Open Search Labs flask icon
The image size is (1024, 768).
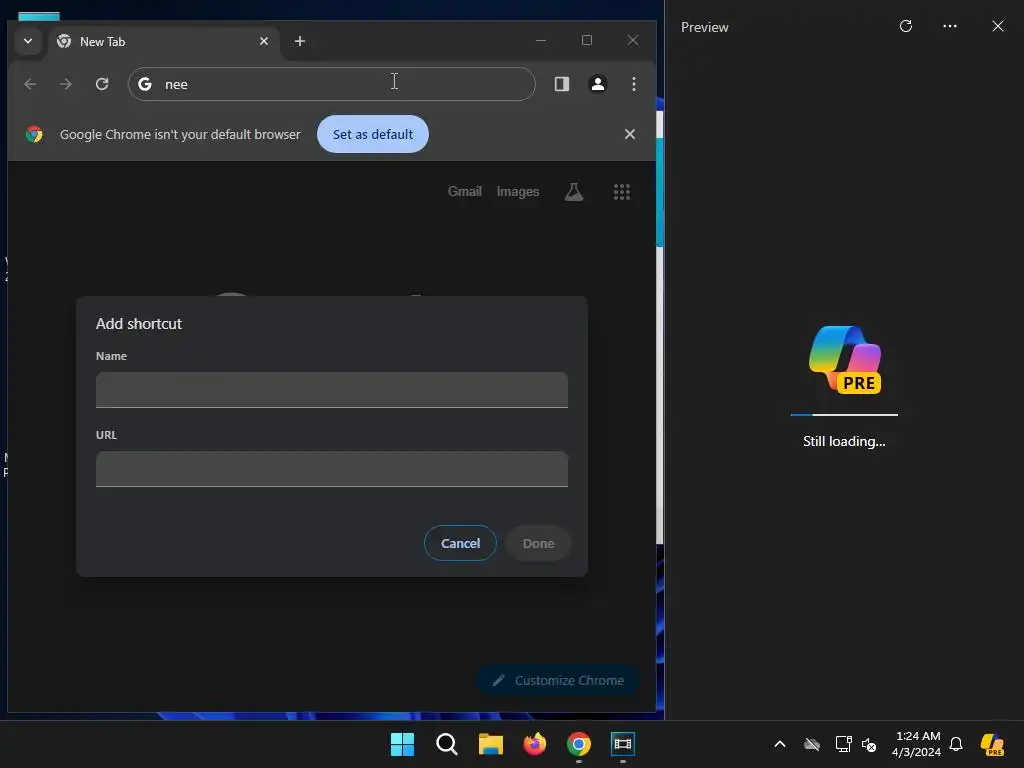point(573,191)
